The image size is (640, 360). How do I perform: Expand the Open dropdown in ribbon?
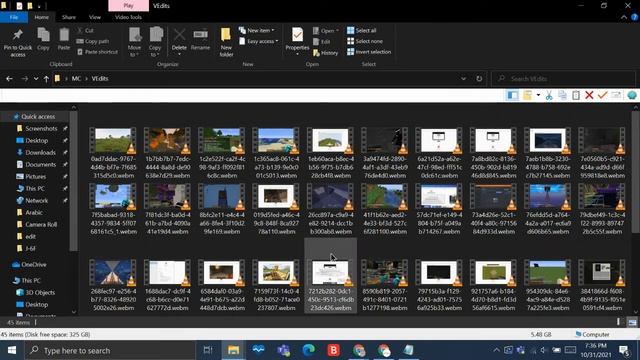(326, 31)
